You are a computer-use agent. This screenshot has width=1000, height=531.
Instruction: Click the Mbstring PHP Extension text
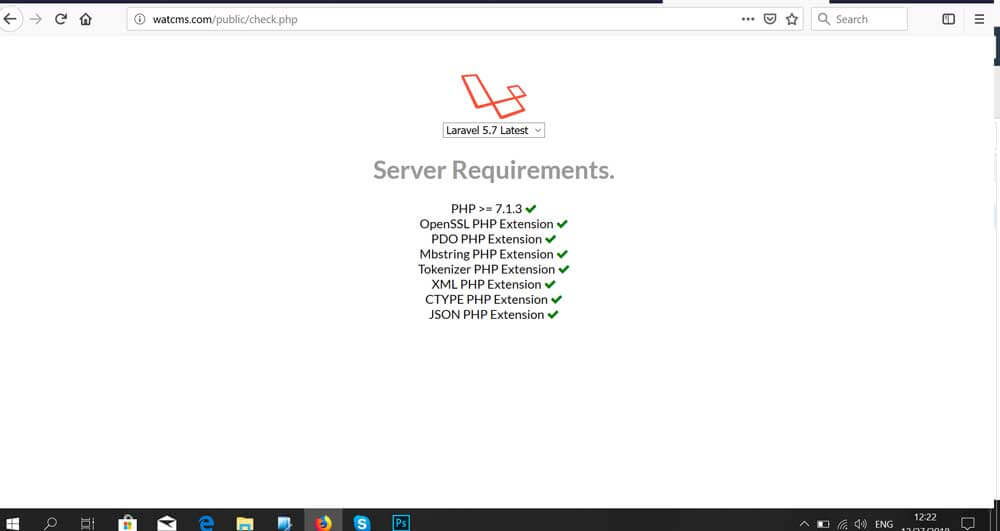click(x=486, y=254)
